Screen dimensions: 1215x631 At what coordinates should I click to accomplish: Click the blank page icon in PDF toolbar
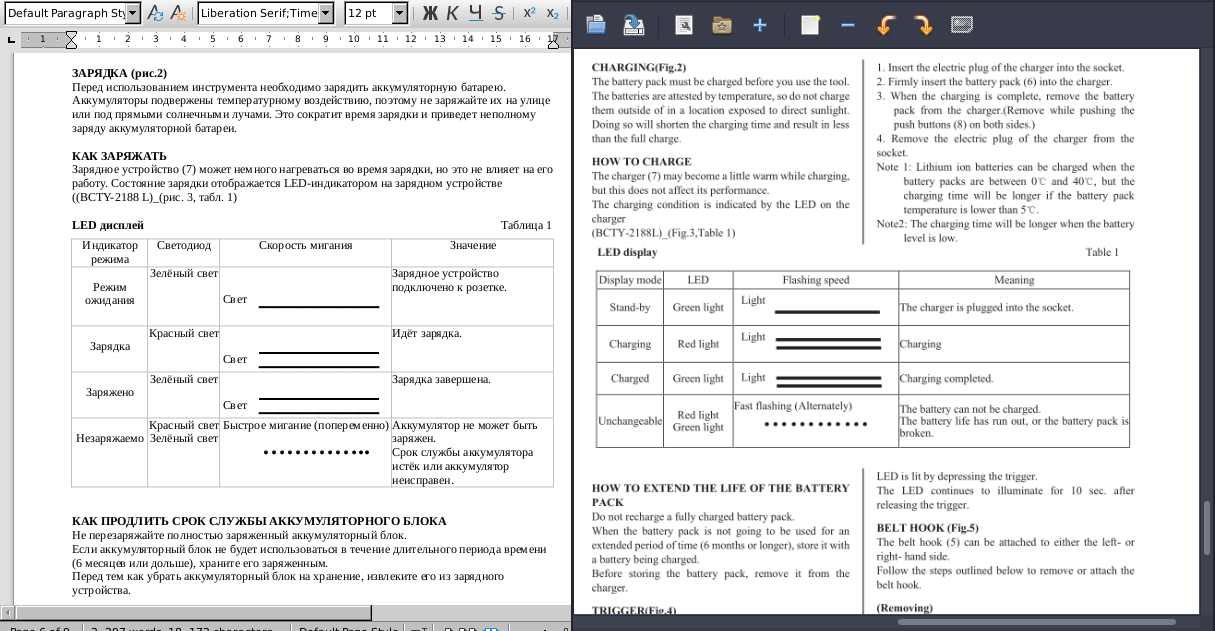[810, 25]
